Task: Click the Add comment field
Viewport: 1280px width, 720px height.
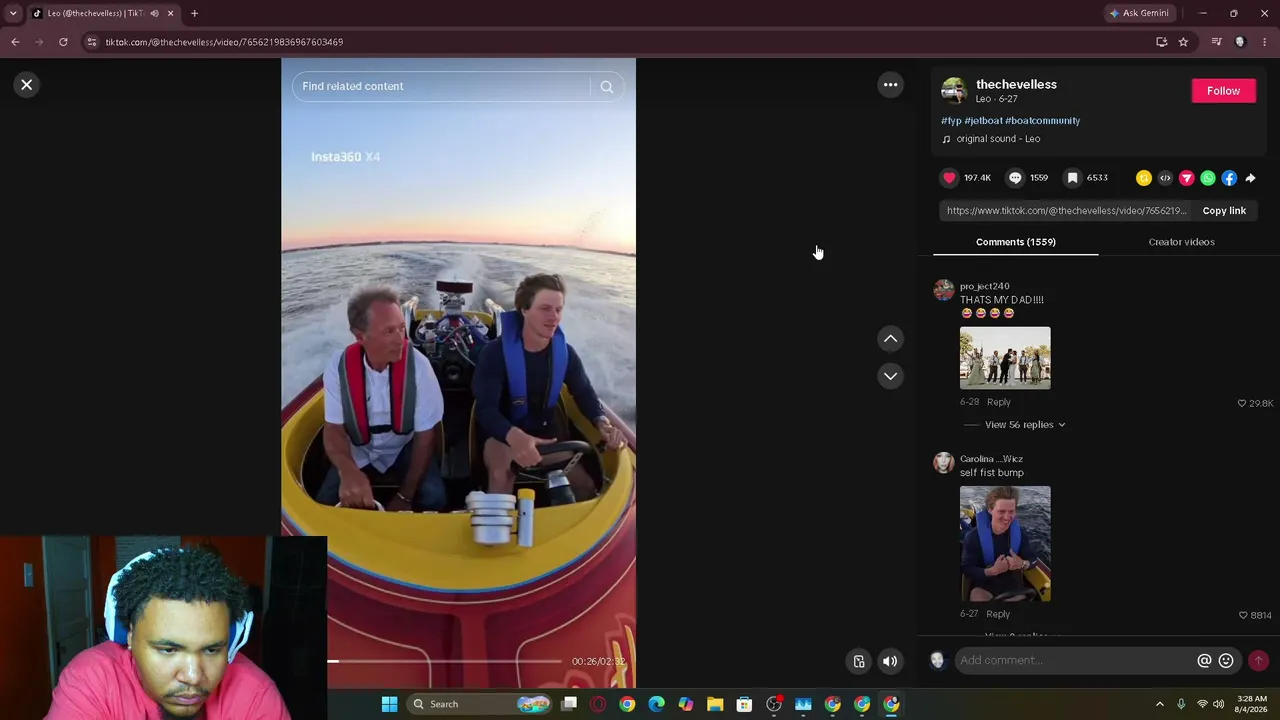Action: tap(1075, 660)
